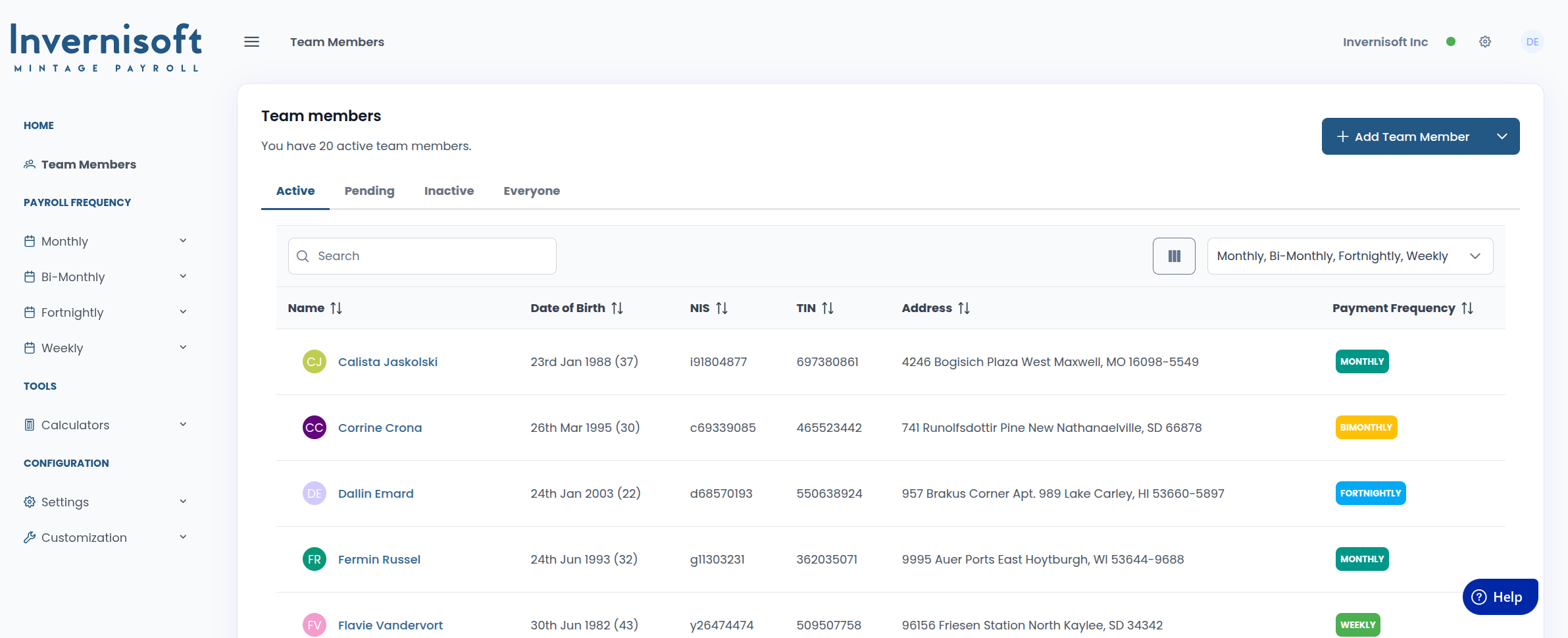Sort table by Date of Birth
The width and height of the screenshot is (1568, 638).
tap(617, 308)
